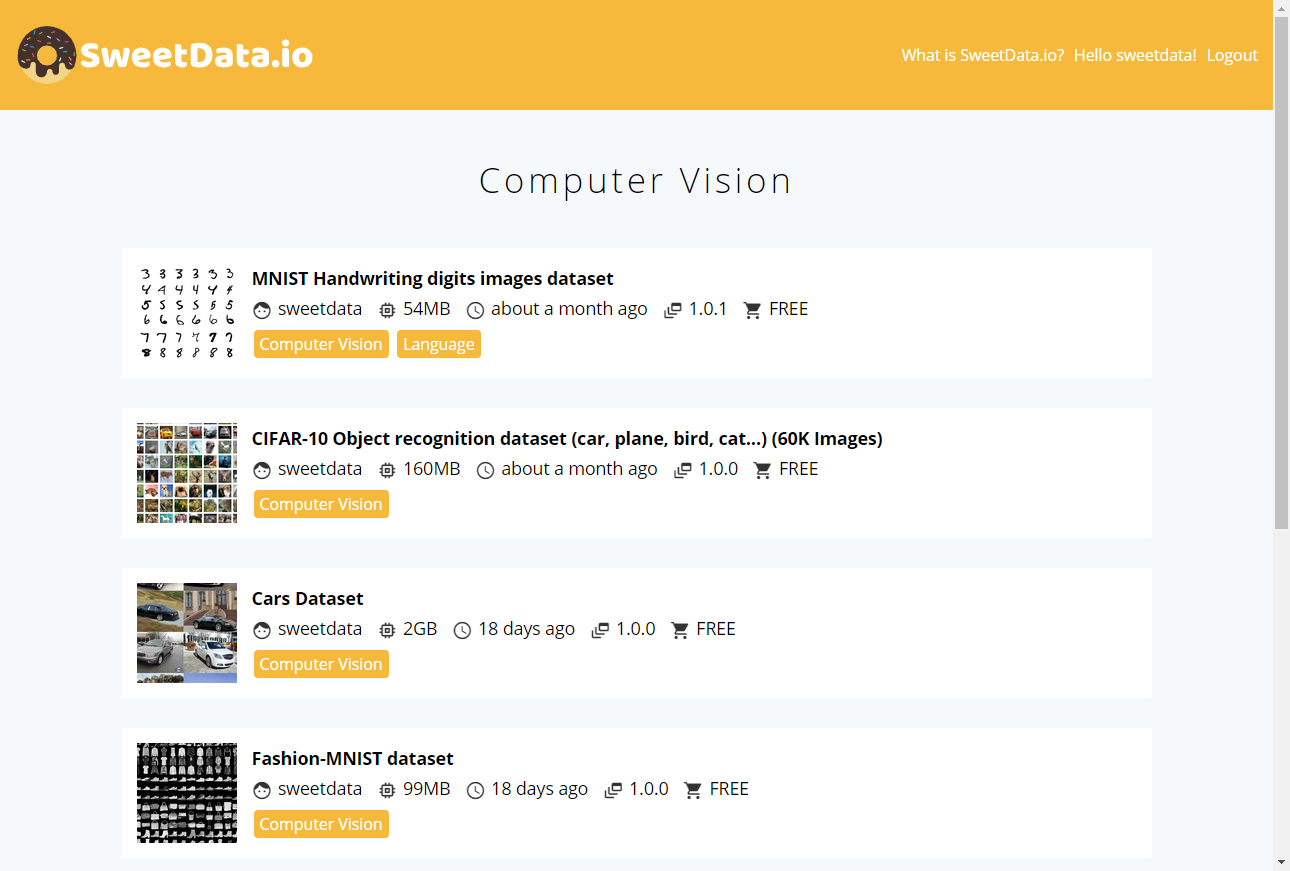The height and width of the screenshot is (871, 1290).
Task: Click the version icon beside 1.0.1
Action: point(673,310)
